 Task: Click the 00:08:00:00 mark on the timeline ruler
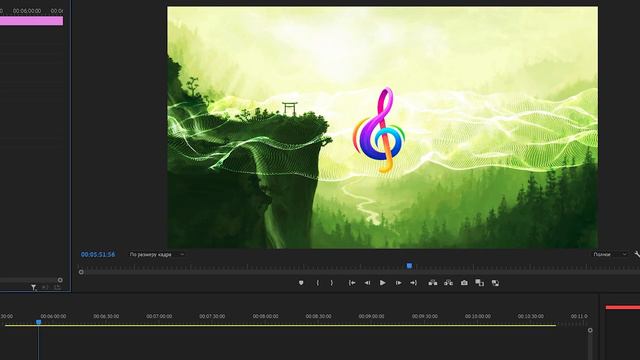coord(266,316)
